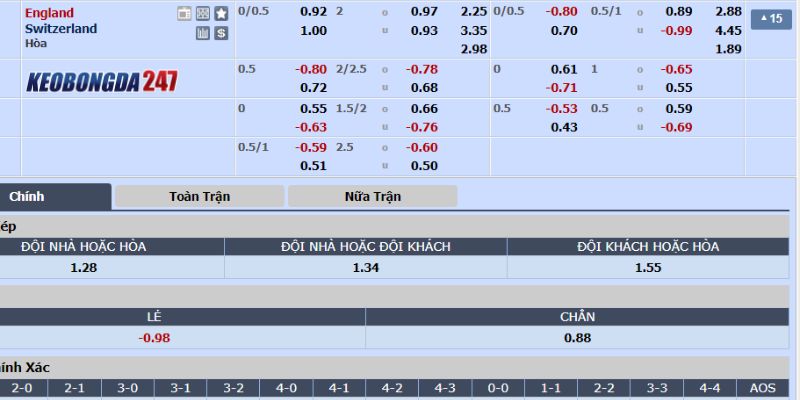The height and width of the screenshot is (400, 800).
Task: Select 1X2 away odds 3.35
Action: click(473, 31)
